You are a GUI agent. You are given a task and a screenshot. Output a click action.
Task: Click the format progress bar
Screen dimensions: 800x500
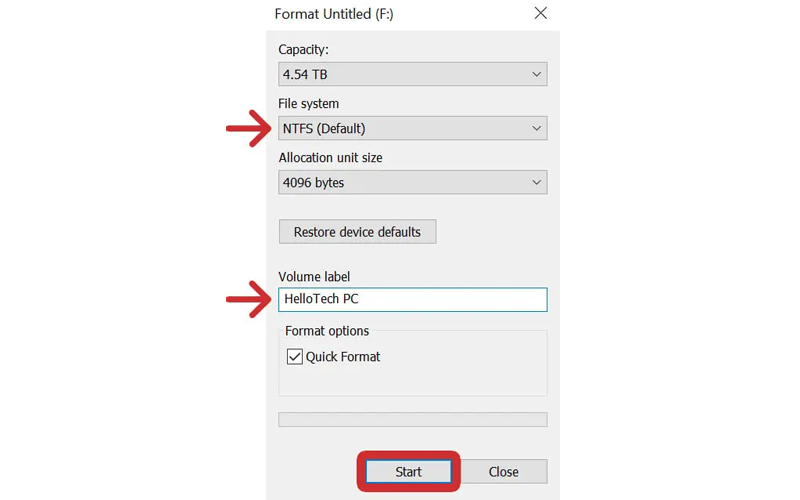(412, 420)
